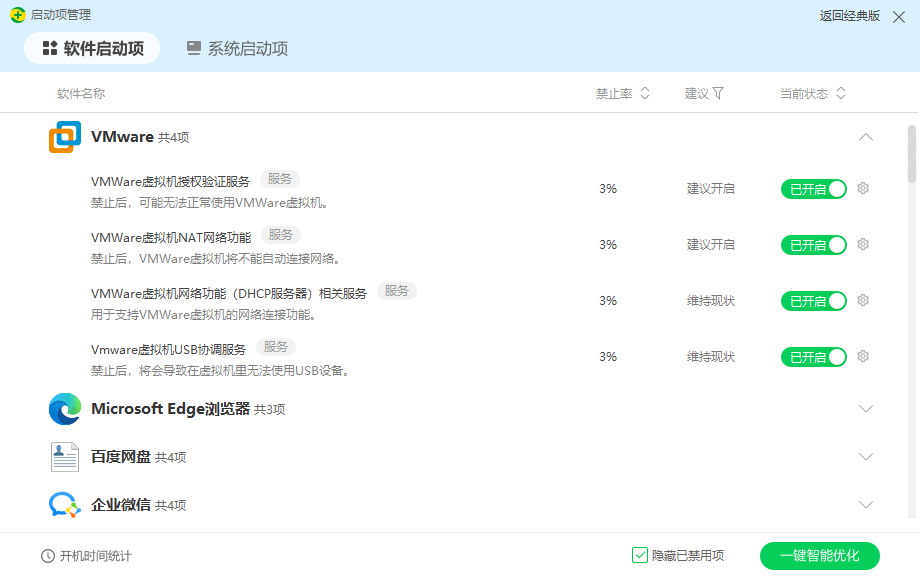
Task: Click the VMware group icon
Action: point(65,137)
